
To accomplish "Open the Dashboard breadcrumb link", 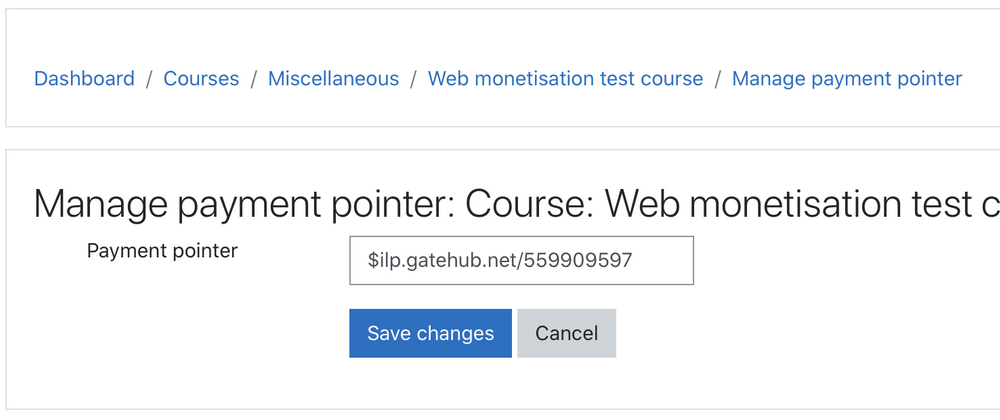I will tap(84, 79).
